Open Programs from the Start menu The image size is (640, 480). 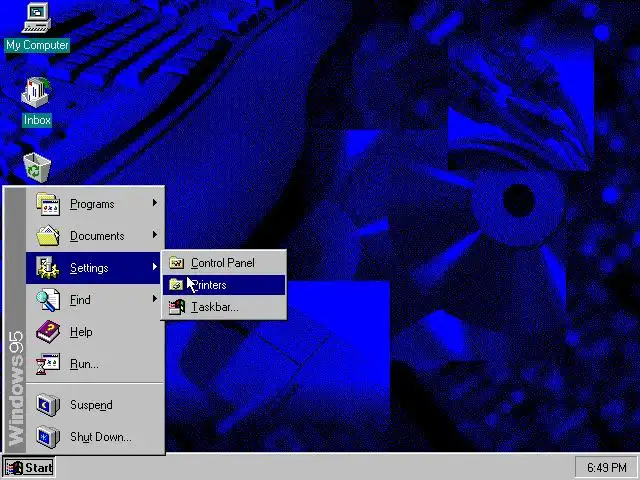[95, 204]
